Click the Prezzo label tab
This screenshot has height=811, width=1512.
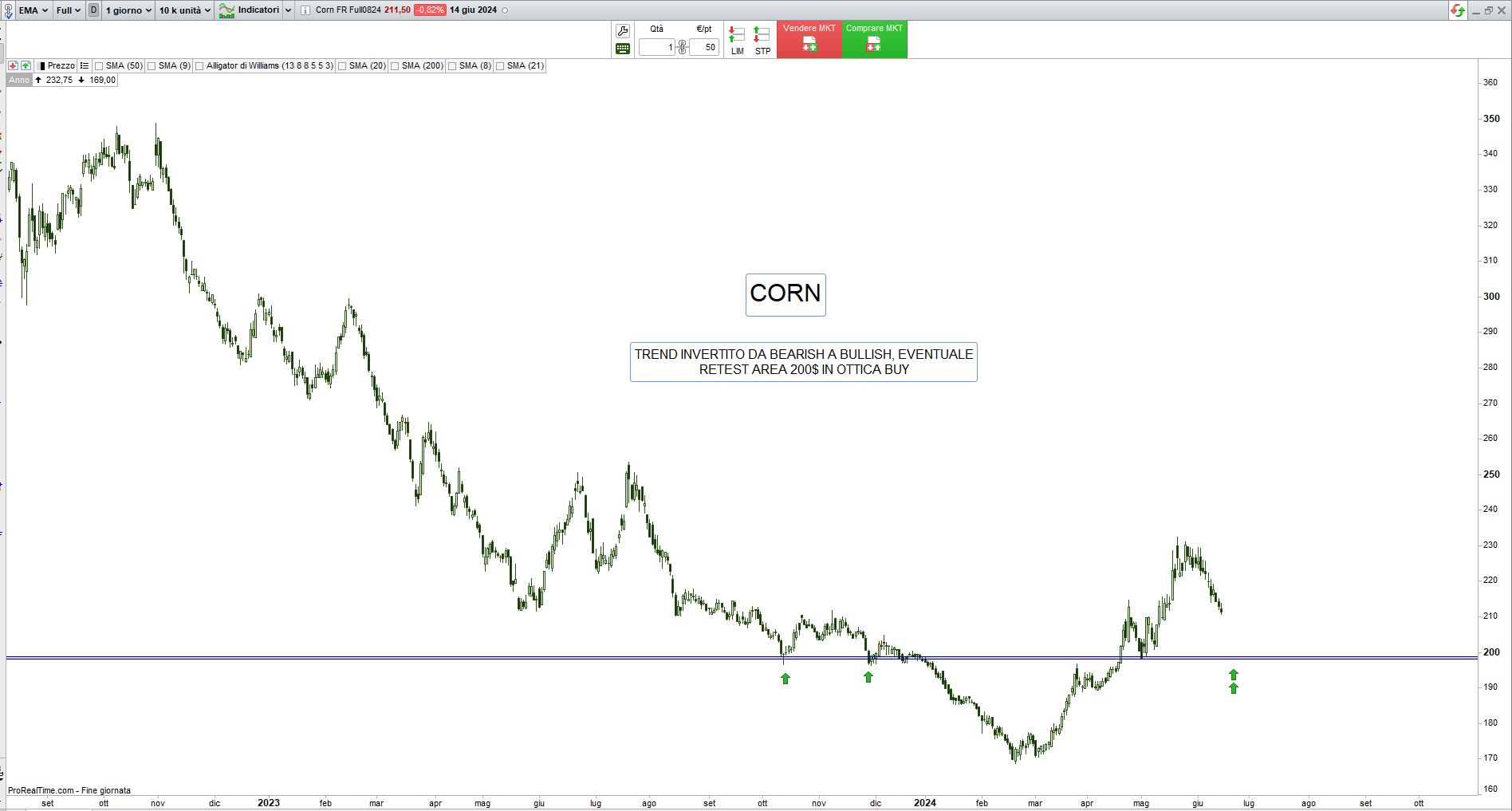[x=60, y=65]
